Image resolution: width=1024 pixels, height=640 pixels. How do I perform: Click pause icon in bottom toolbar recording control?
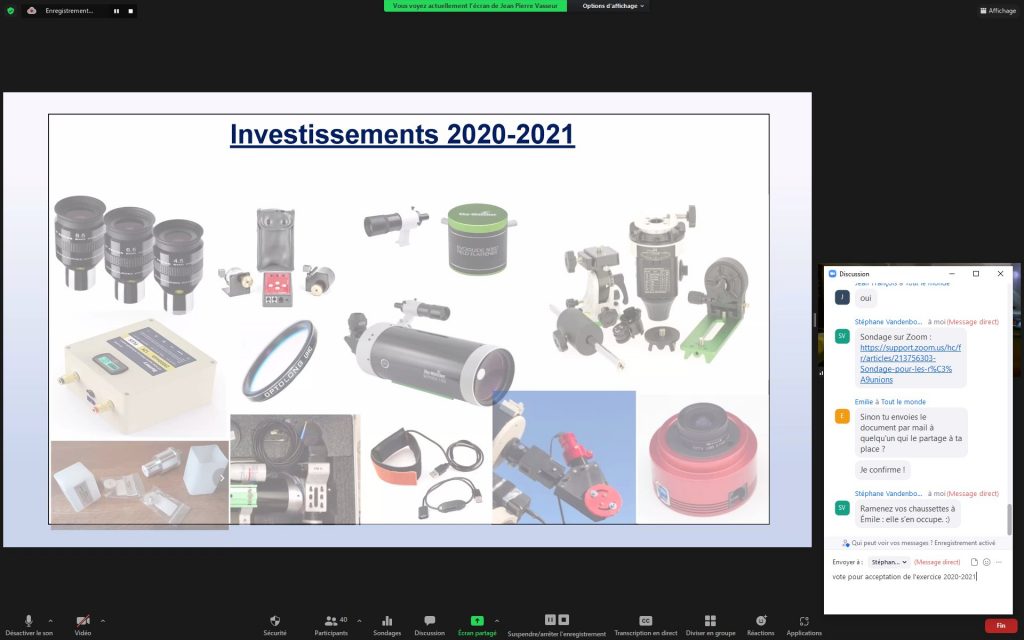[x=550, y=620]
